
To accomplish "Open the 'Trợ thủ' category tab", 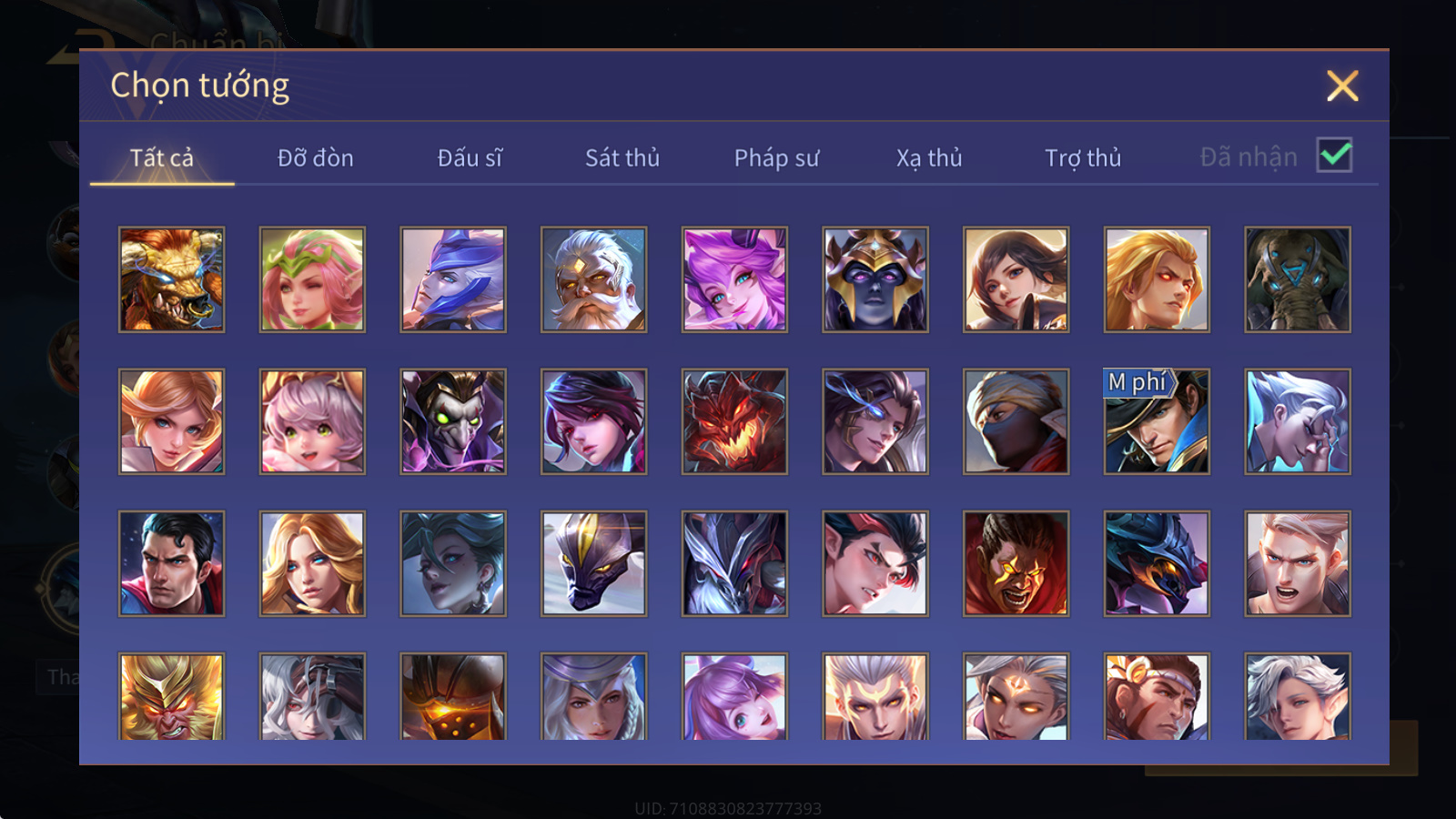I will 1083,157.
